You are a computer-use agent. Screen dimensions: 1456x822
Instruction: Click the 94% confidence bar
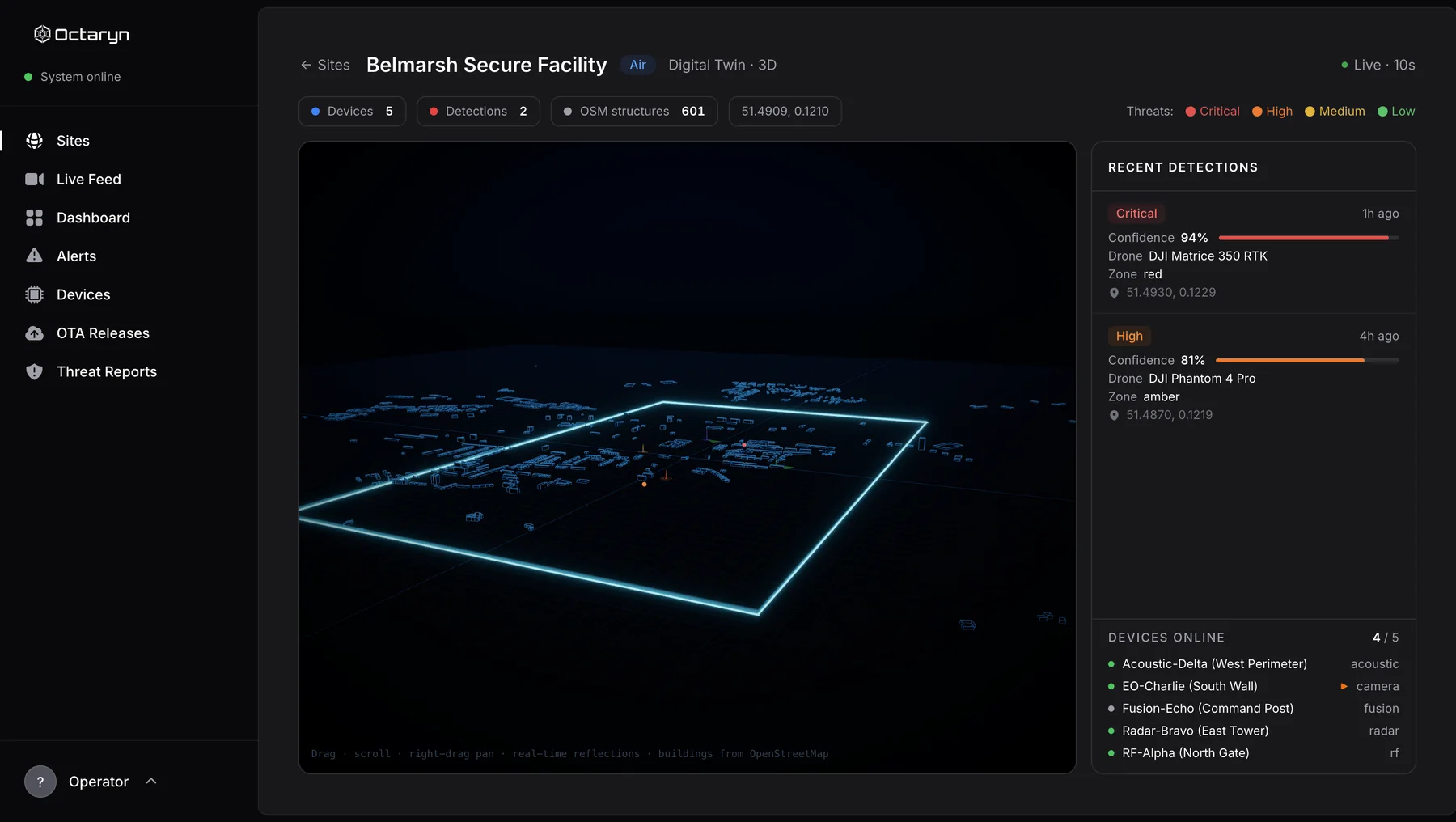1309,238
